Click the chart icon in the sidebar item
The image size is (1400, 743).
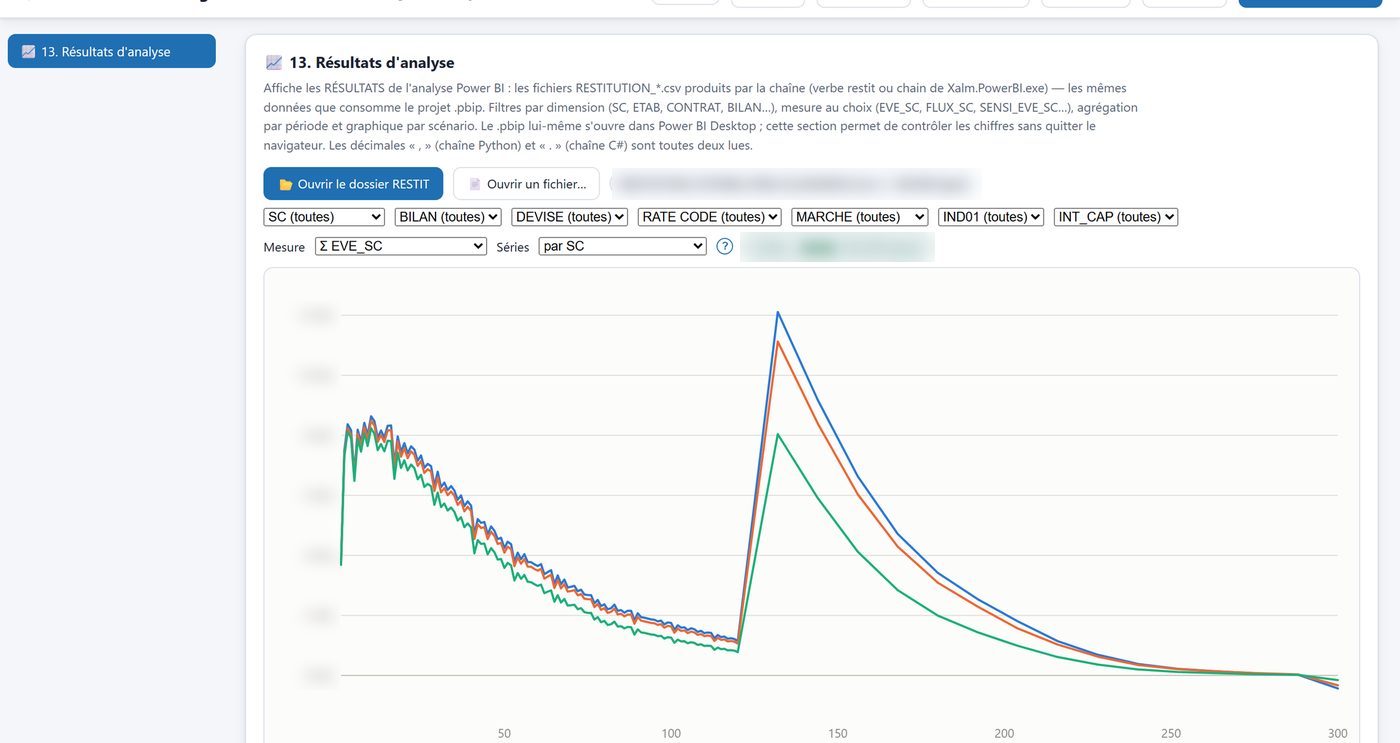pyautogui.click(x=29, y=51)
